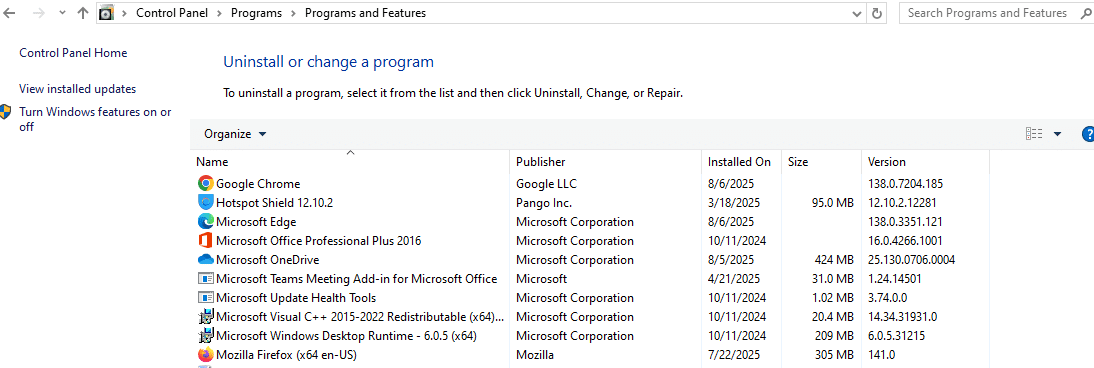This screenshot has height=368, width=1094.
Task: Click the Mozilla Firefox icon
Action: [205, 354]
